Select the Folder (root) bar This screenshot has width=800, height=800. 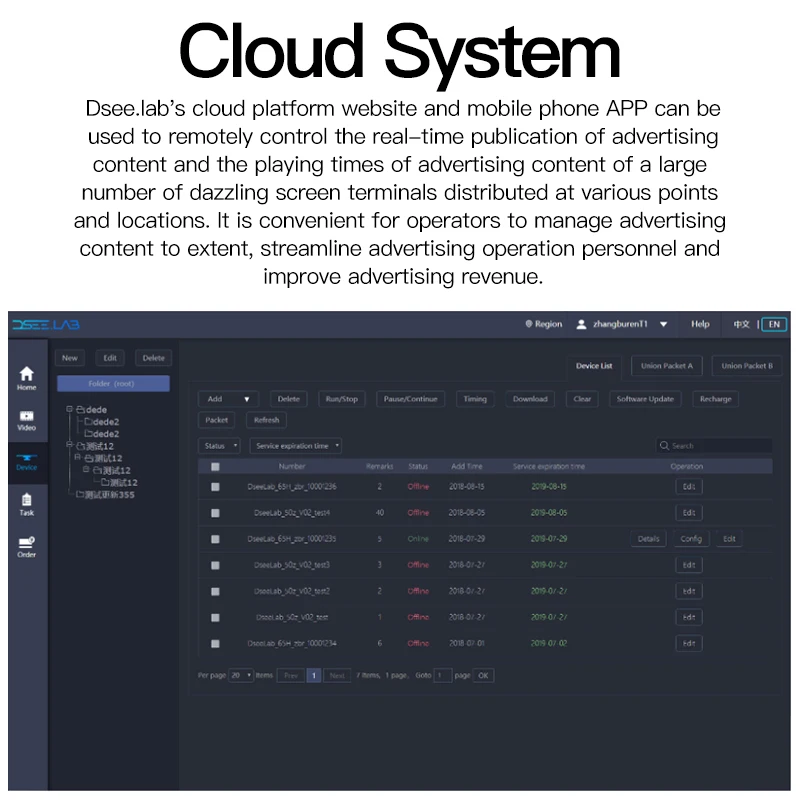tap(113, 384)
